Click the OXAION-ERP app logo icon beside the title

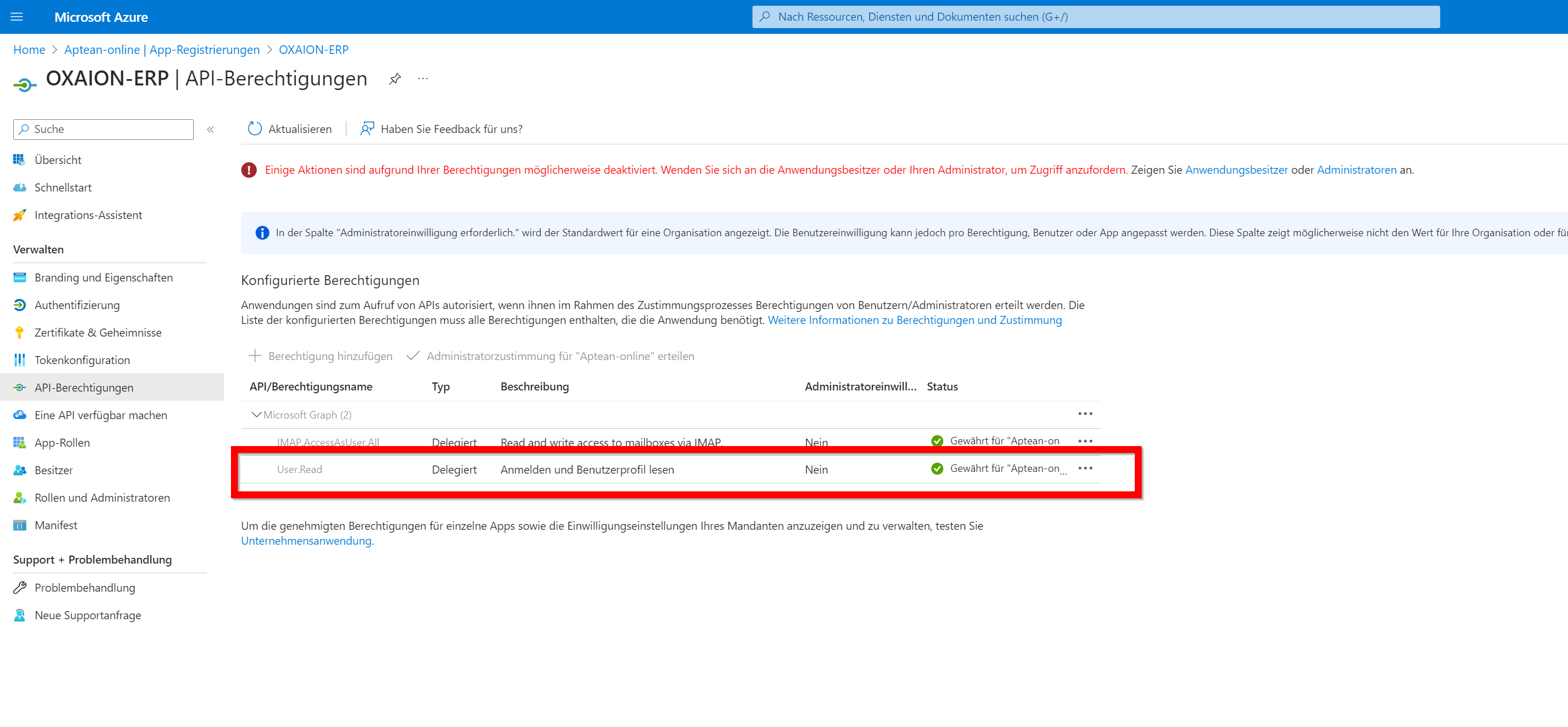click(24, 85)
